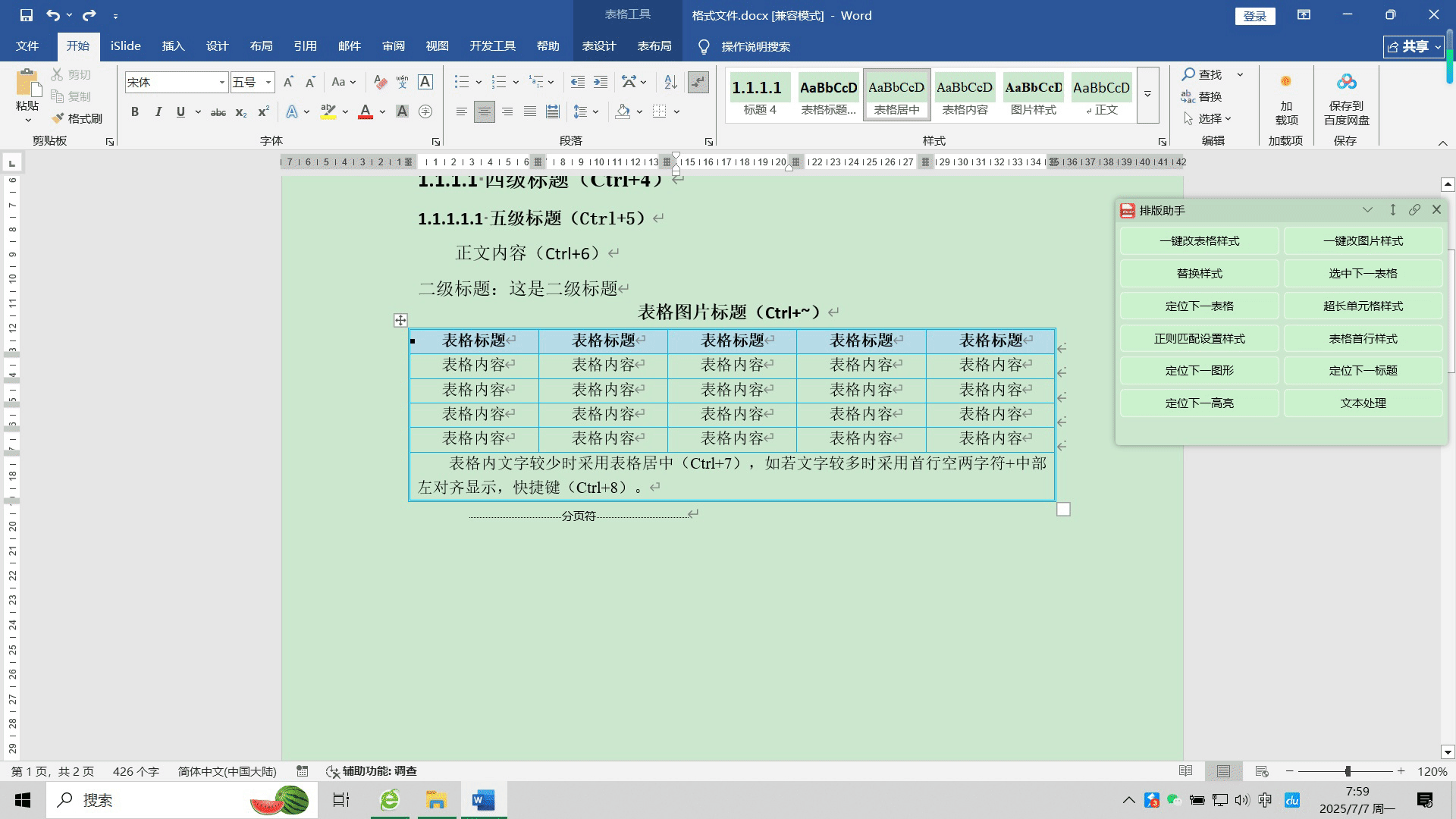
Task: Click the Sort (A-Z) icon
Action: tap(670, 82)
